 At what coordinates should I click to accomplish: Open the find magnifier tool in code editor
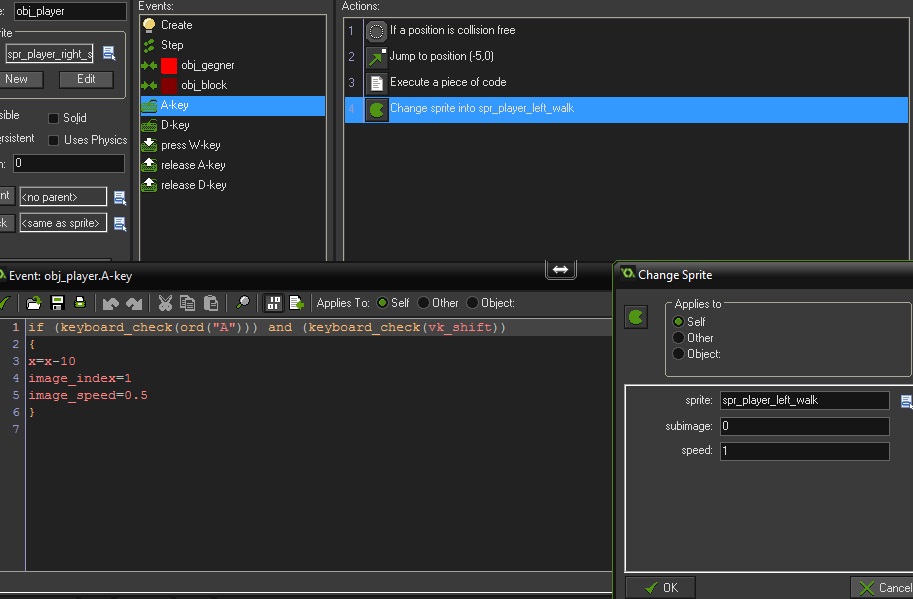click(x=242, y=303)
